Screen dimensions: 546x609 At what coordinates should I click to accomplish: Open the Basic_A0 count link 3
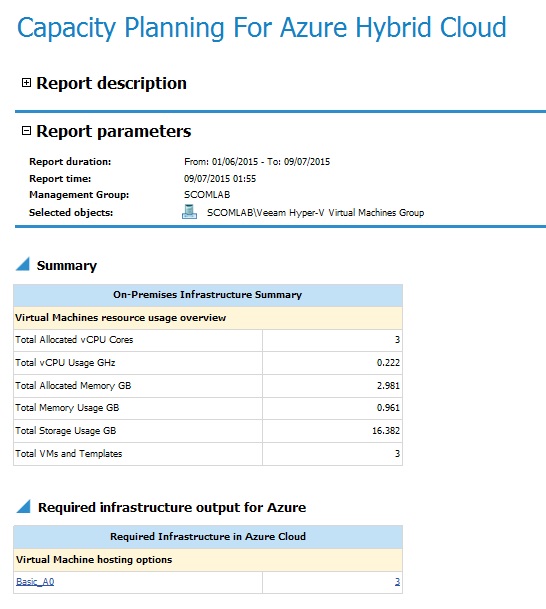(x=397, y=581)
